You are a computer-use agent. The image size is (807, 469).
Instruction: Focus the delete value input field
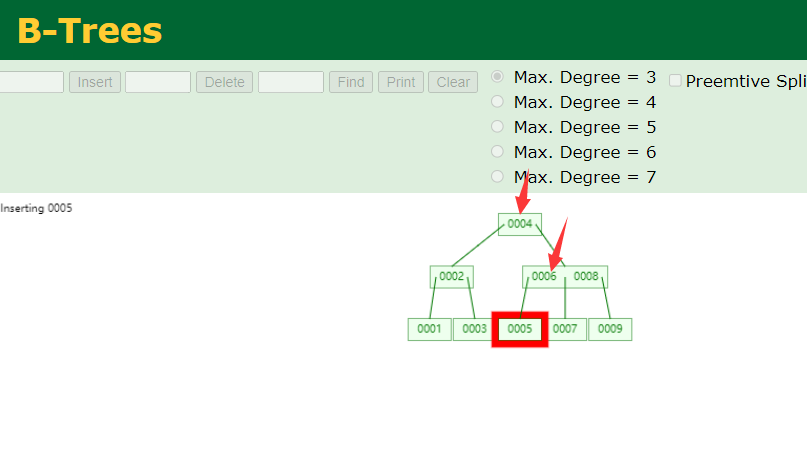click(158, 82)
